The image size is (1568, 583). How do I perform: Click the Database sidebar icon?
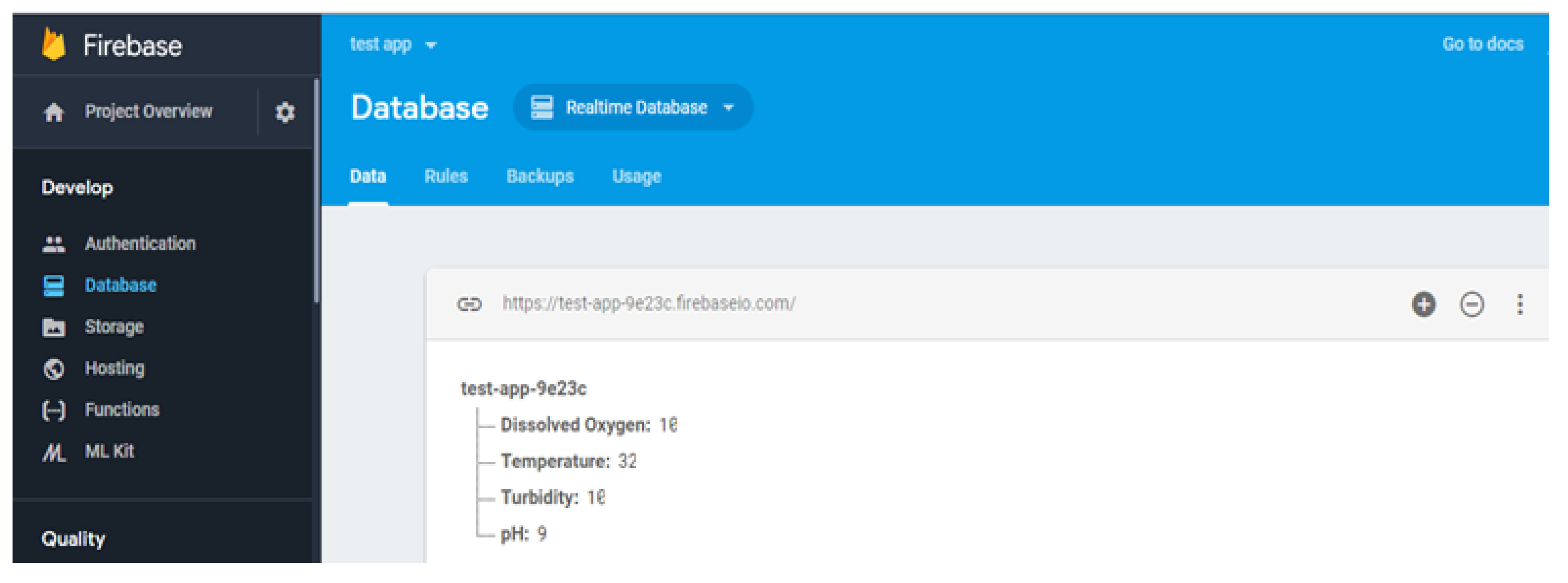pyautogui.click(x=53, y=286)
